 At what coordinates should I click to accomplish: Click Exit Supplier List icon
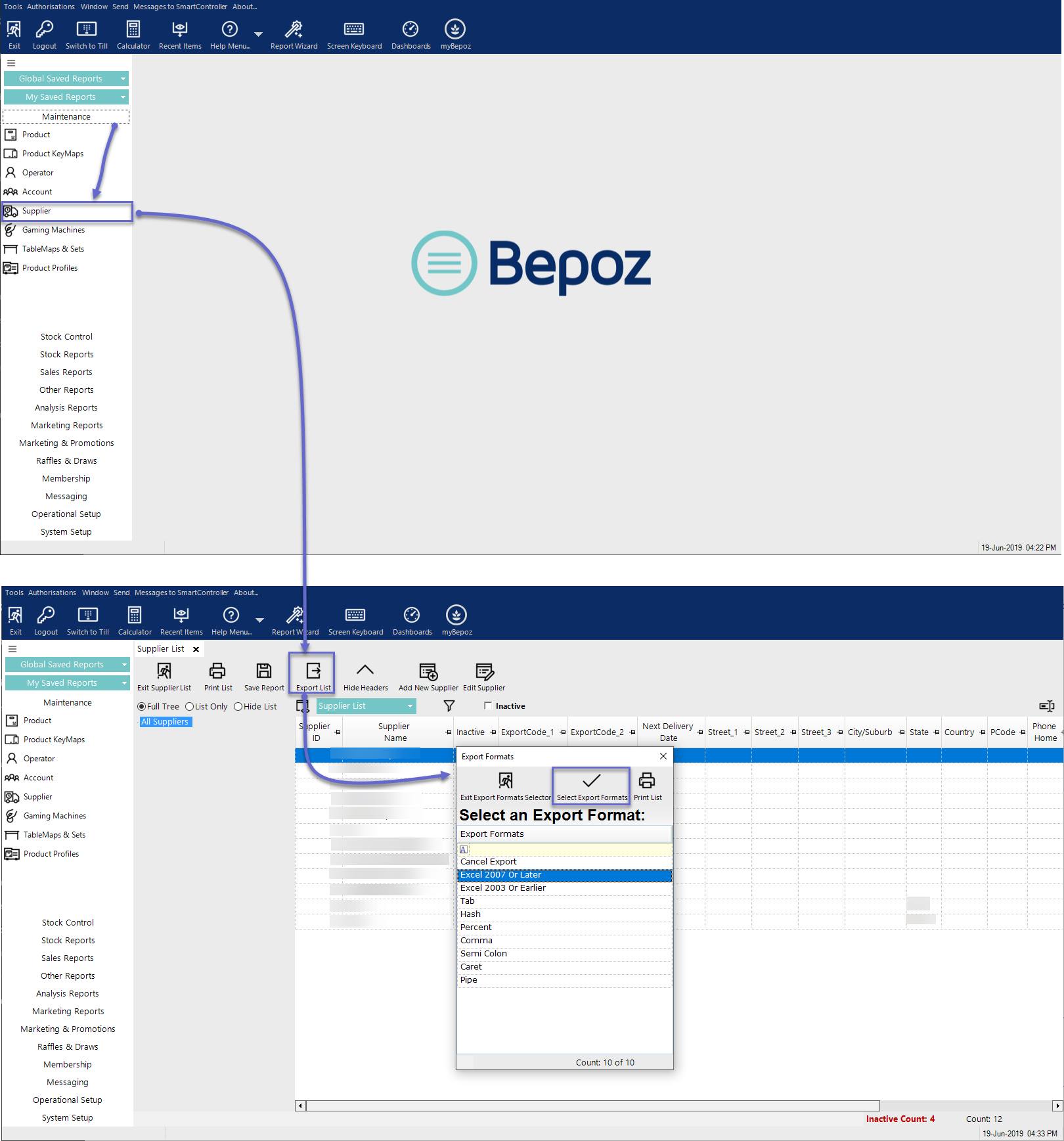pos(164,671)
